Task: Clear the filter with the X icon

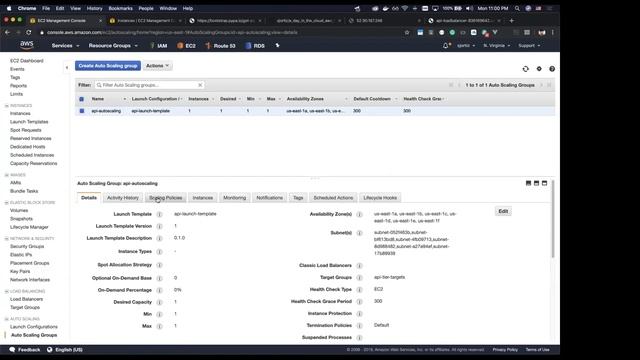Action: point(200,85)
